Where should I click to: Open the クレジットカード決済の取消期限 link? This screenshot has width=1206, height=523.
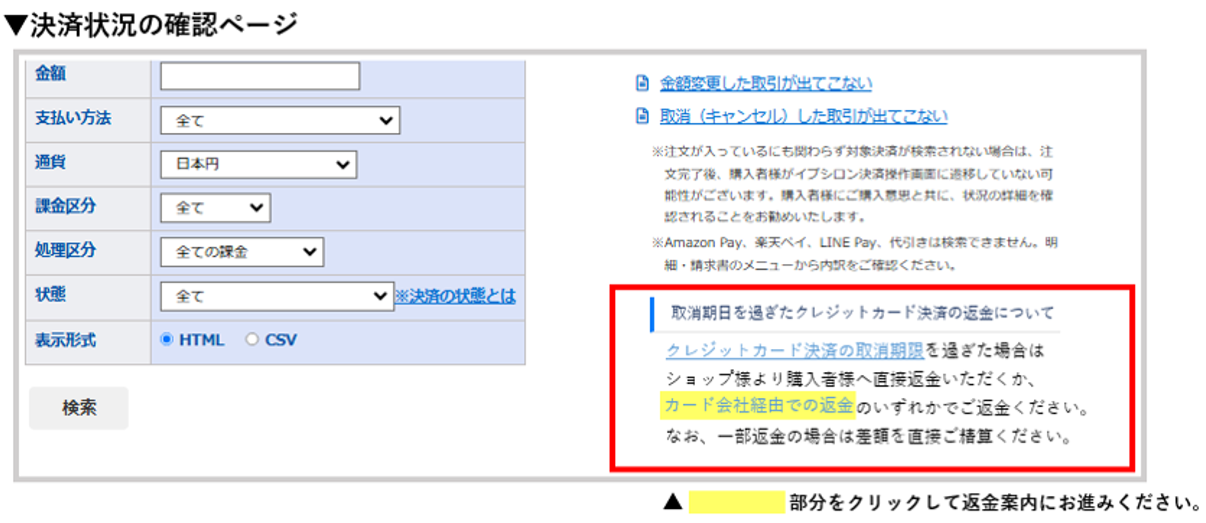point(795,351)
